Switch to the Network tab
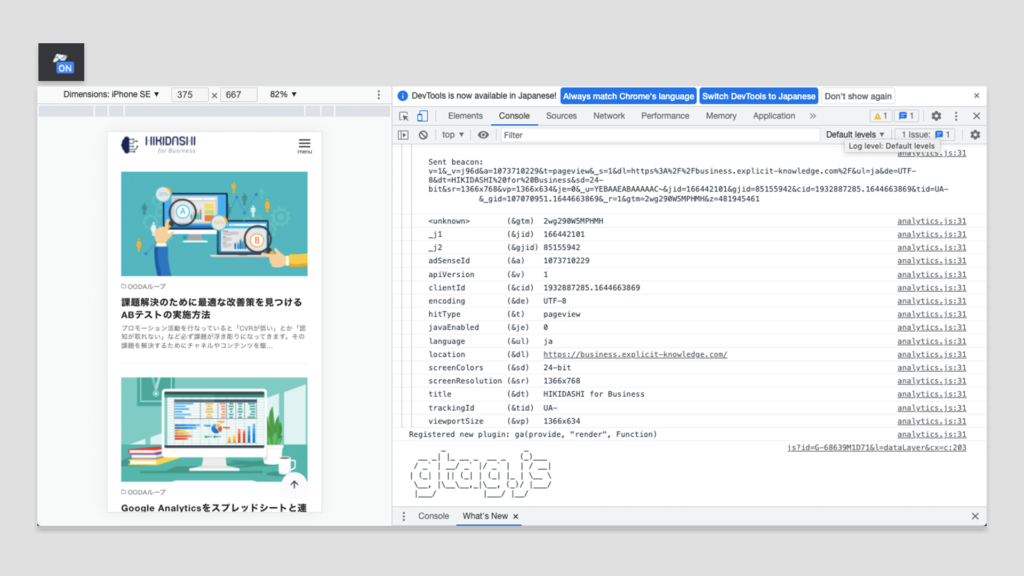Viewport: 1024px width, 576px height. [x=608, y=116]
